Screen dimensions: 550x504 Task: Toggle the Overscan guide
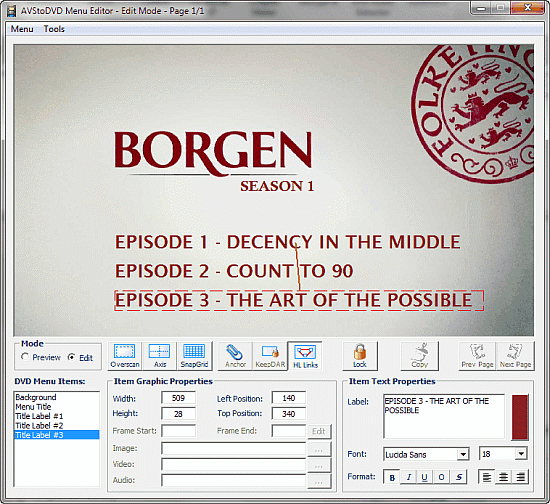pyautogui.click(x=125, y=356)
